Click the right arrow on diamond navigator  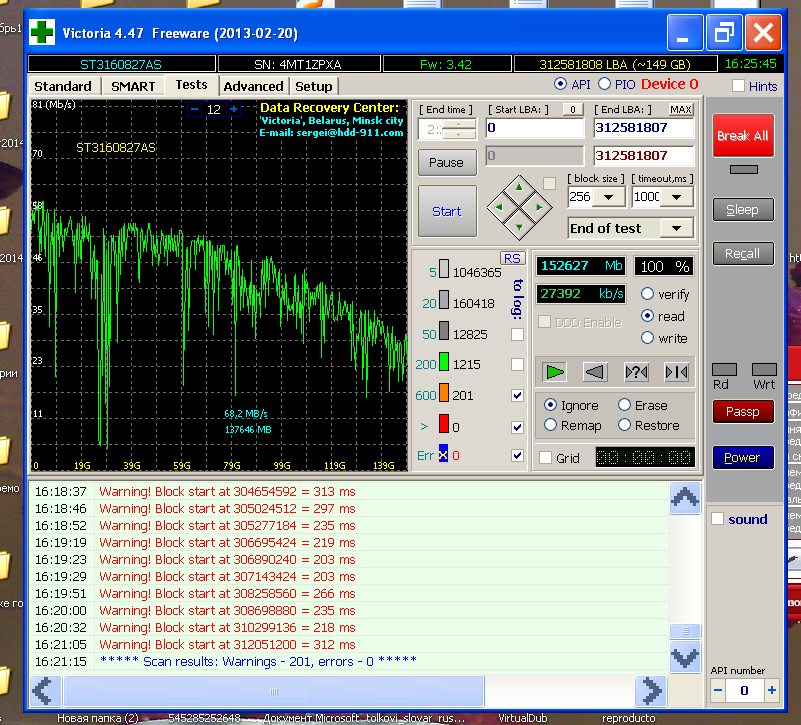pos(539,207)
